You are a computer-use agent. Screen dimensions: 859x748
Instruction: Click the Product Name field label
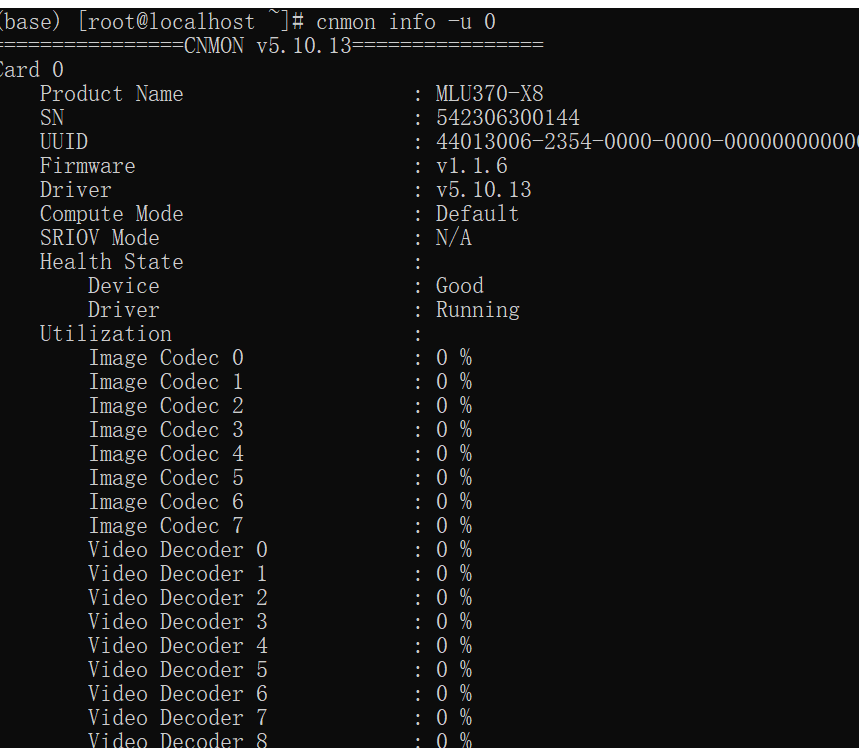(111, 94)
